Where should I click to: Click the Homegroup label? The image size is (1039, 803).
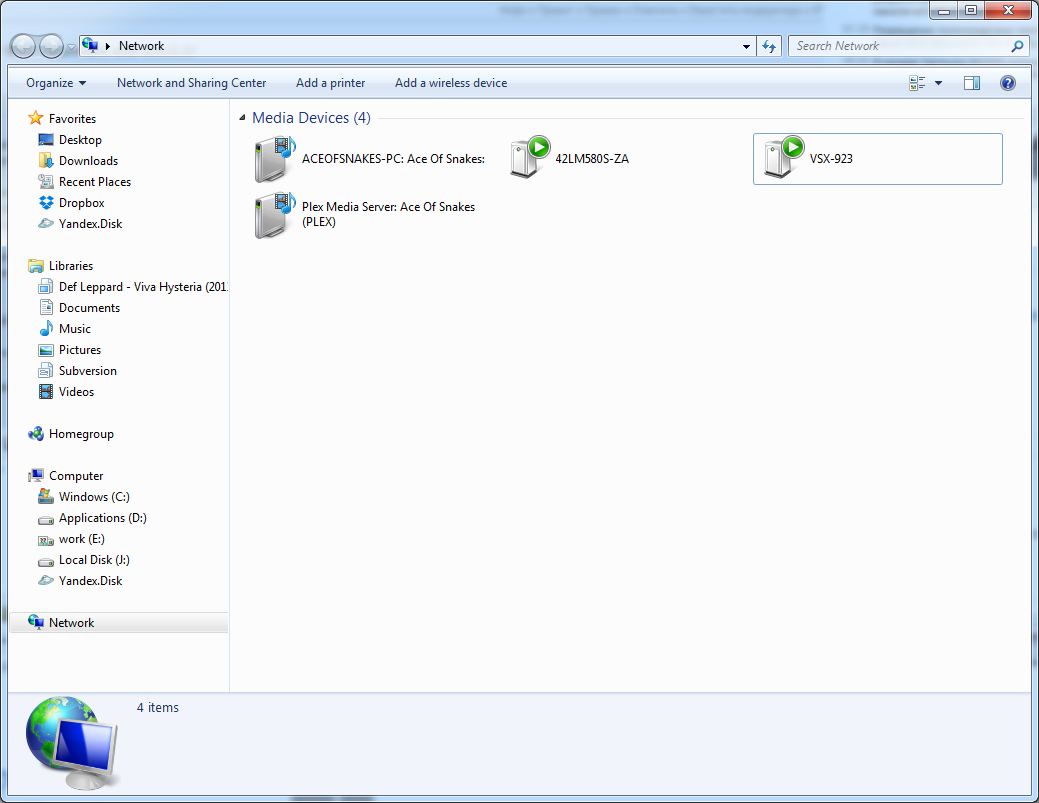[x=82, y=434]
